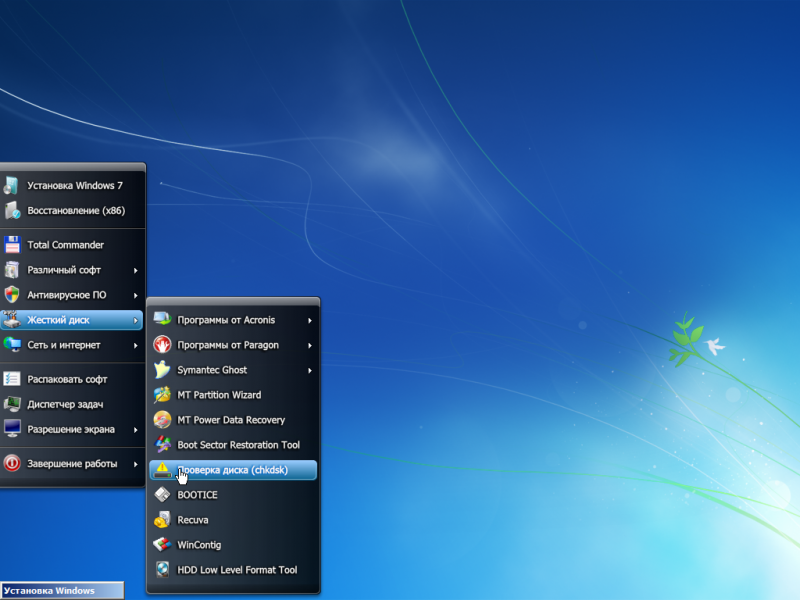Screen dimensions: 800x600
Task: Click the Разрешение экрана label
Action: (71, 429)
